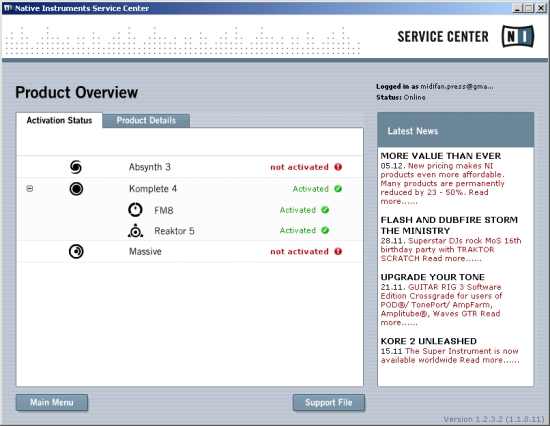This screenshot has height=426, width=550.
Task: Click the Product Overview heading
Action: [x=76, y=93]
